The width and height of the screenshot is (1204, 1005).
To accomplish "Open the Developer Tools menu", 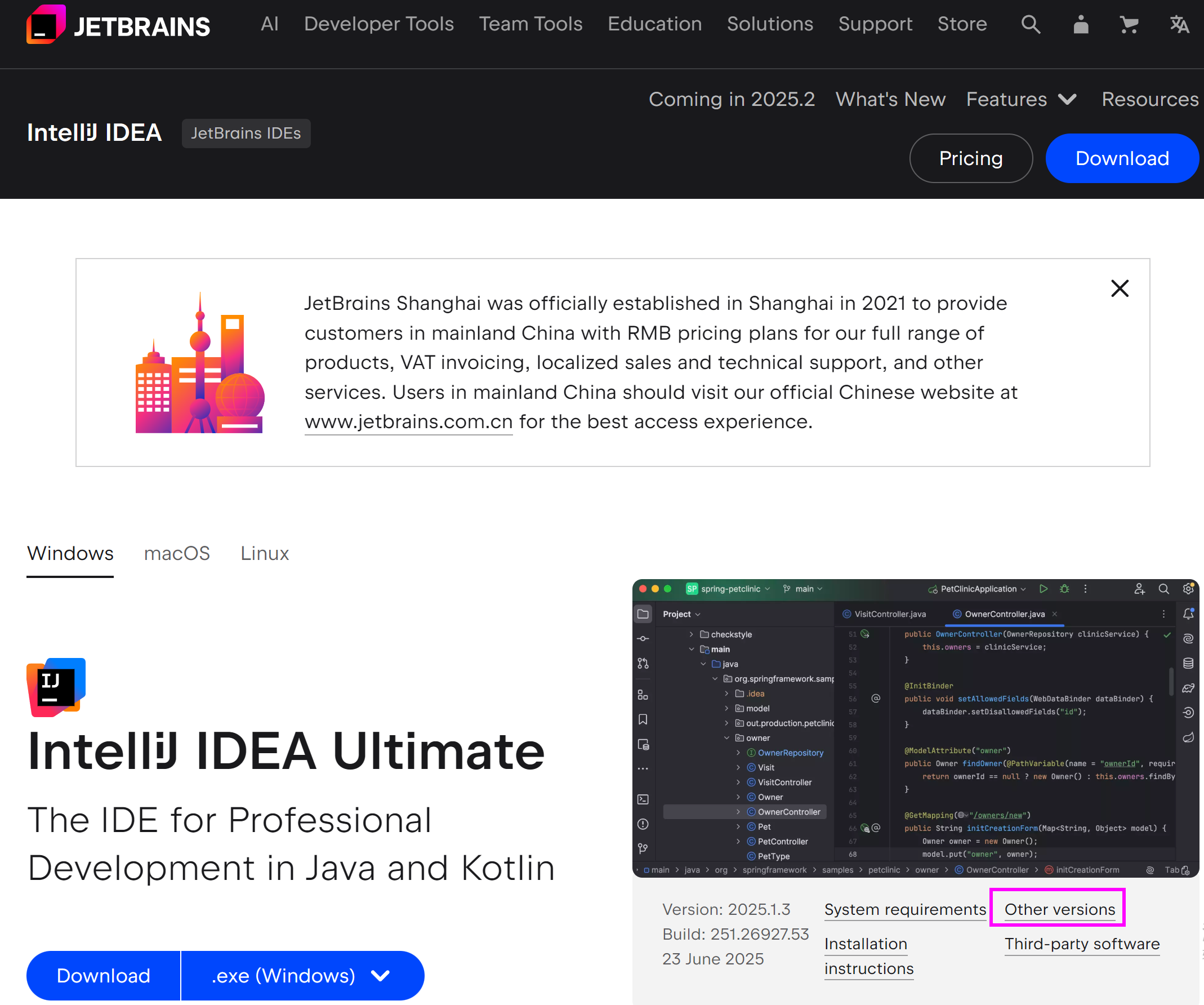I will coord(378,24).
